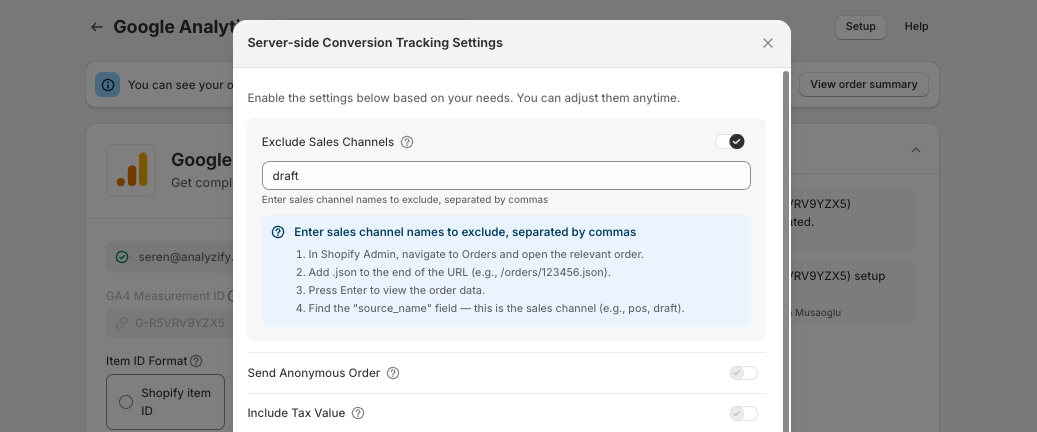Collapse the Google Analytics card chevron
This screenshot has width=1037, height=432.
coord(916,150)
